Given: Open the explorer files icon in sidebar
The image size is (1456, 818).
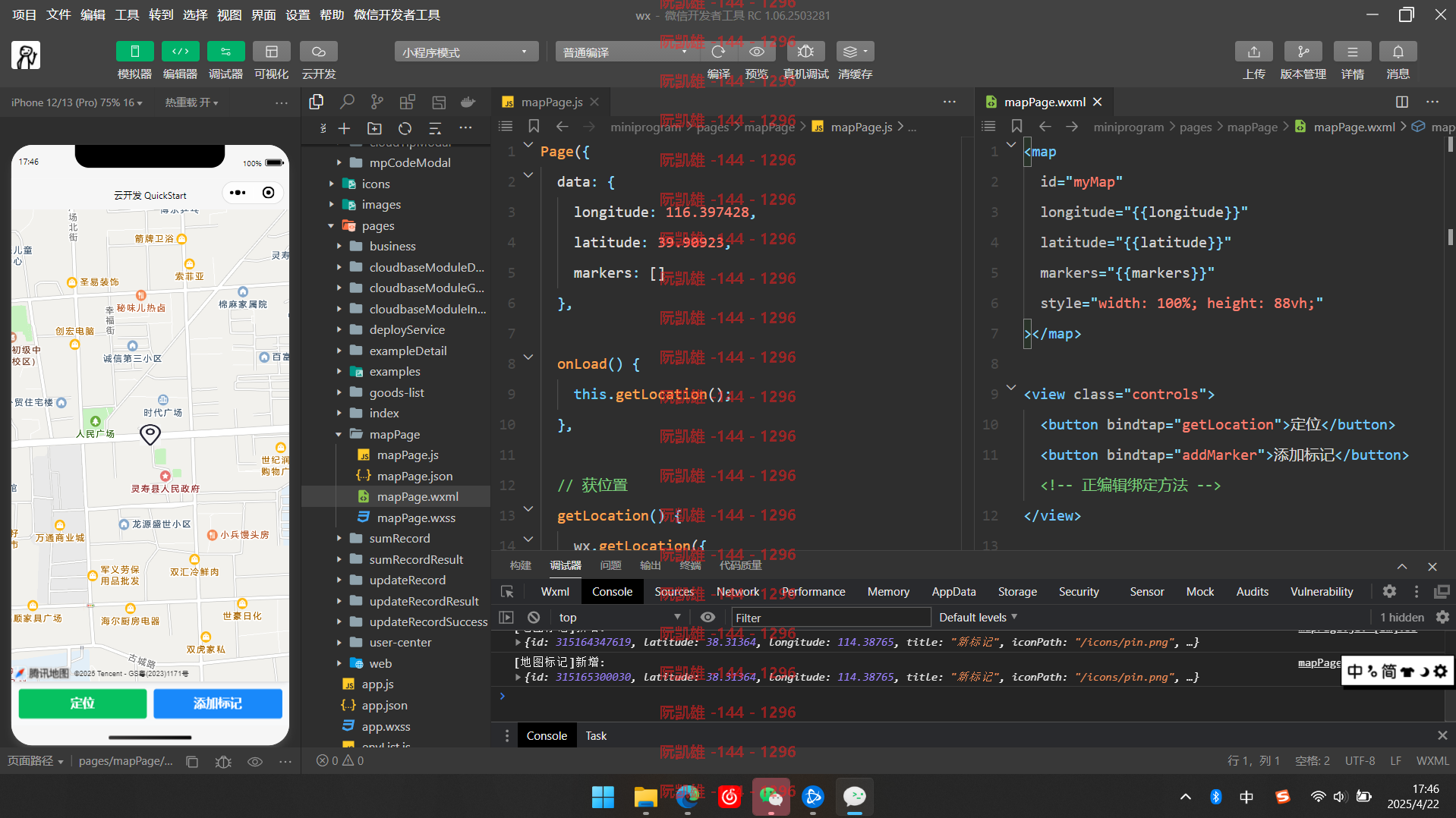Looking at the screenshot, I should click(317, 102).
